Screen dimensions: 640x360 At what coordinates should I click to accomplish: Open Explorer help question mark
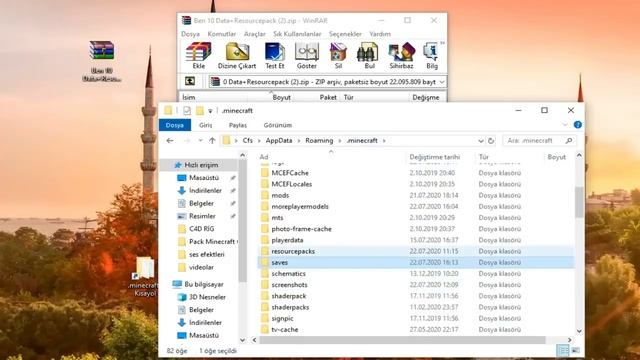578,125
